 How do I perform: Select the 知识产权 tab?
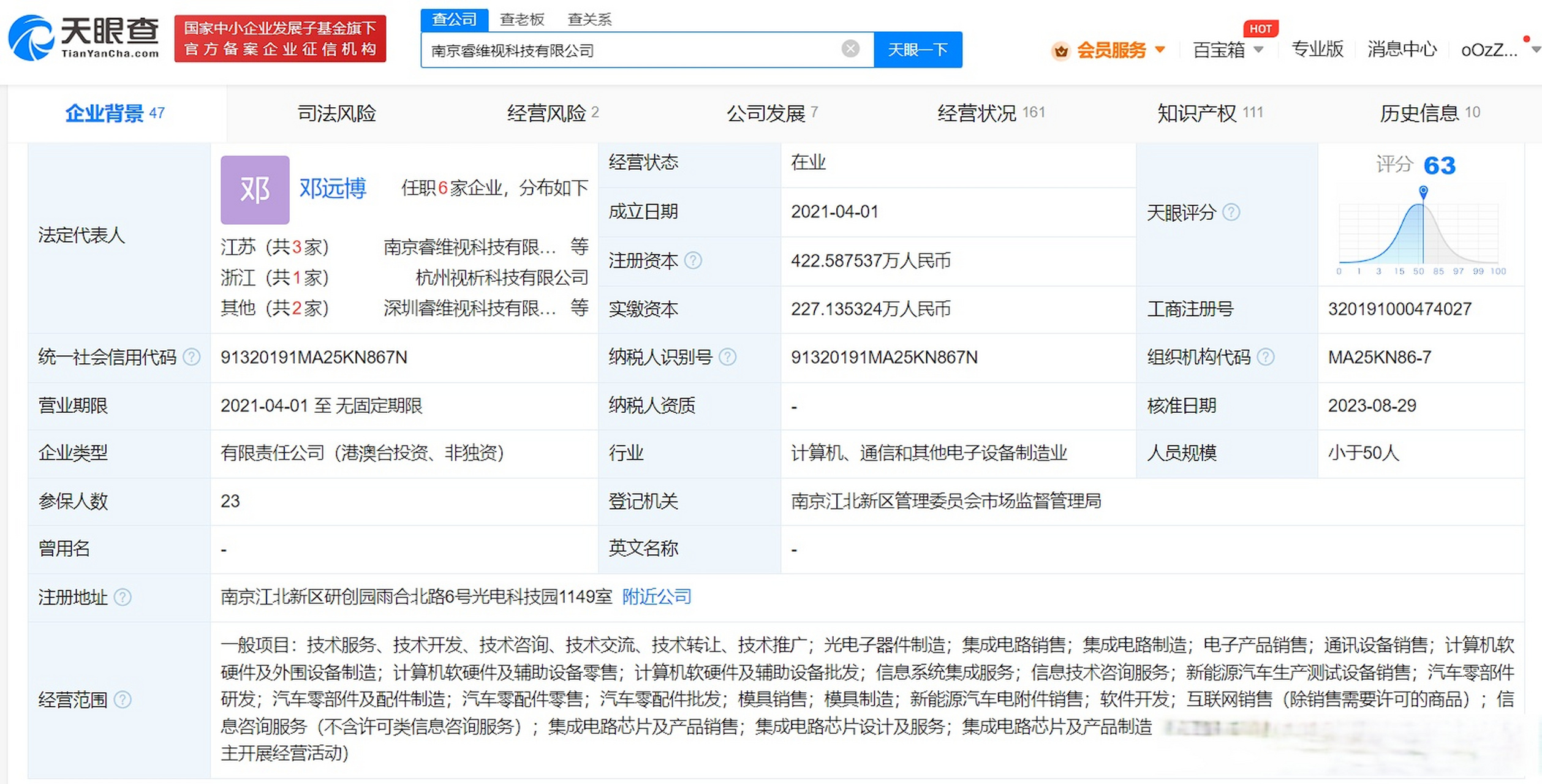click(x=1210, y=113)
